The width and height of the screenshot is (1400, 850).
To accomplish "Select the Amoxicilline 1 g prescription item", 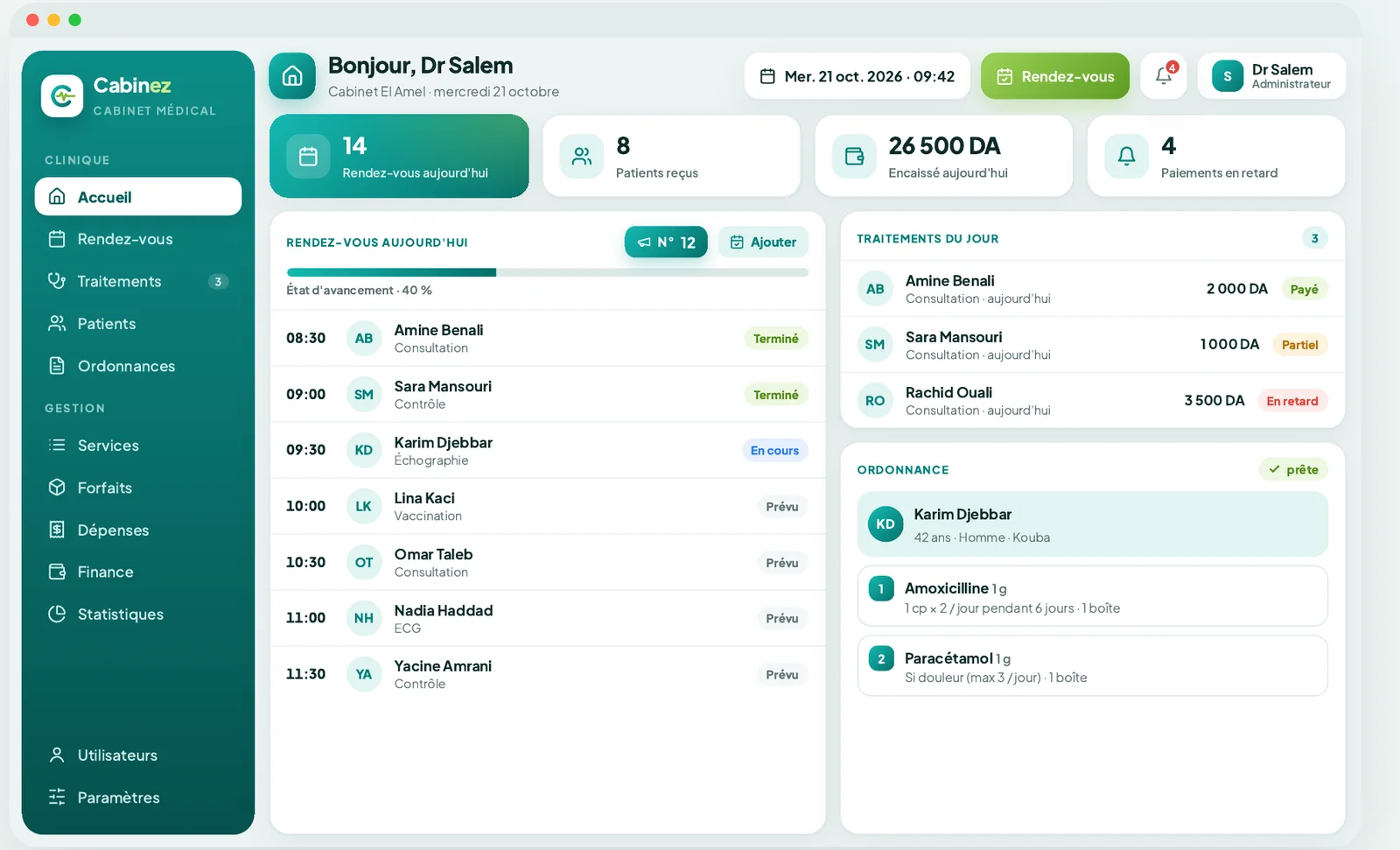I will click(x=1093, y=596).
